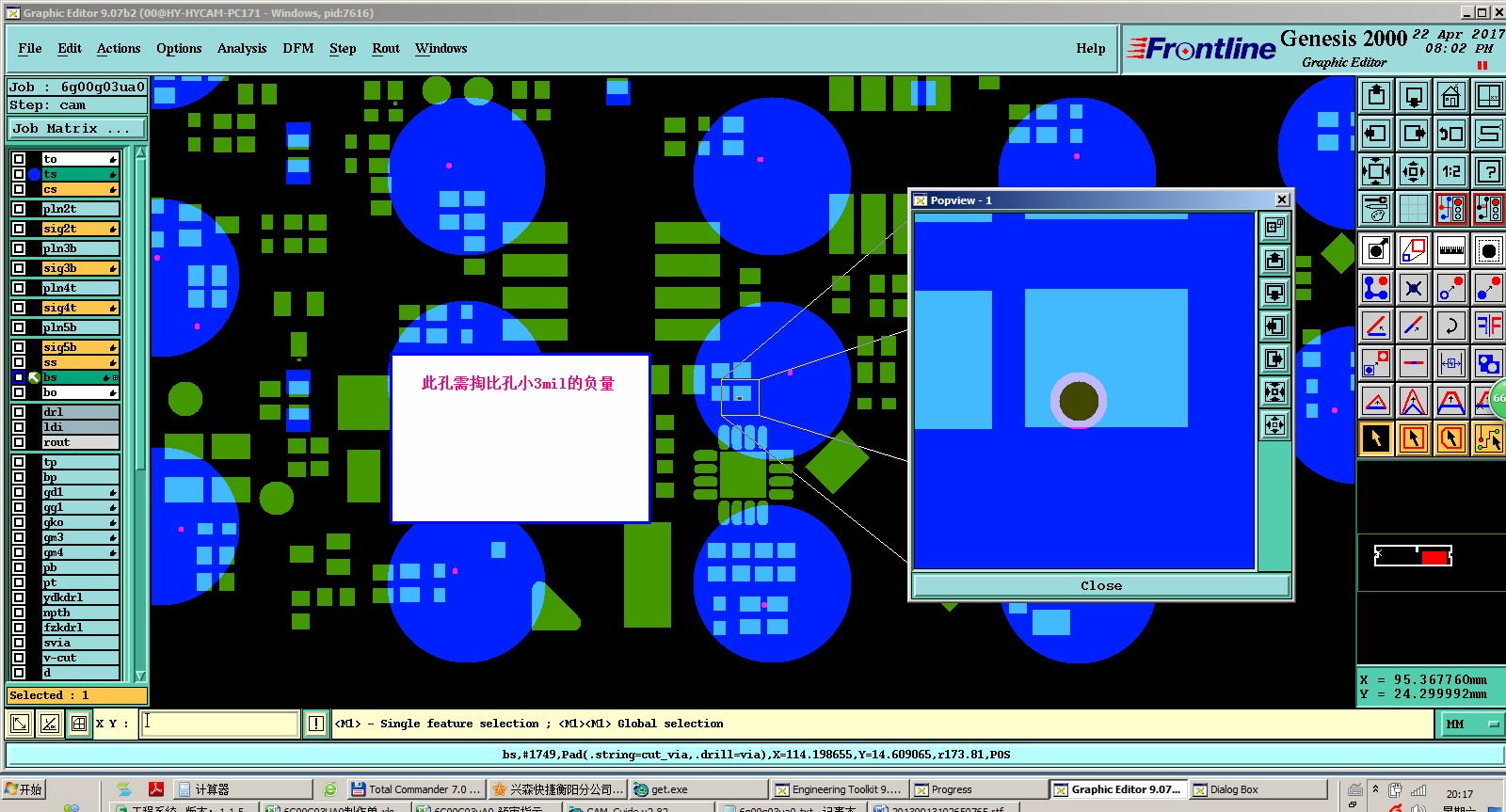Click the grid display icon

1413,209
